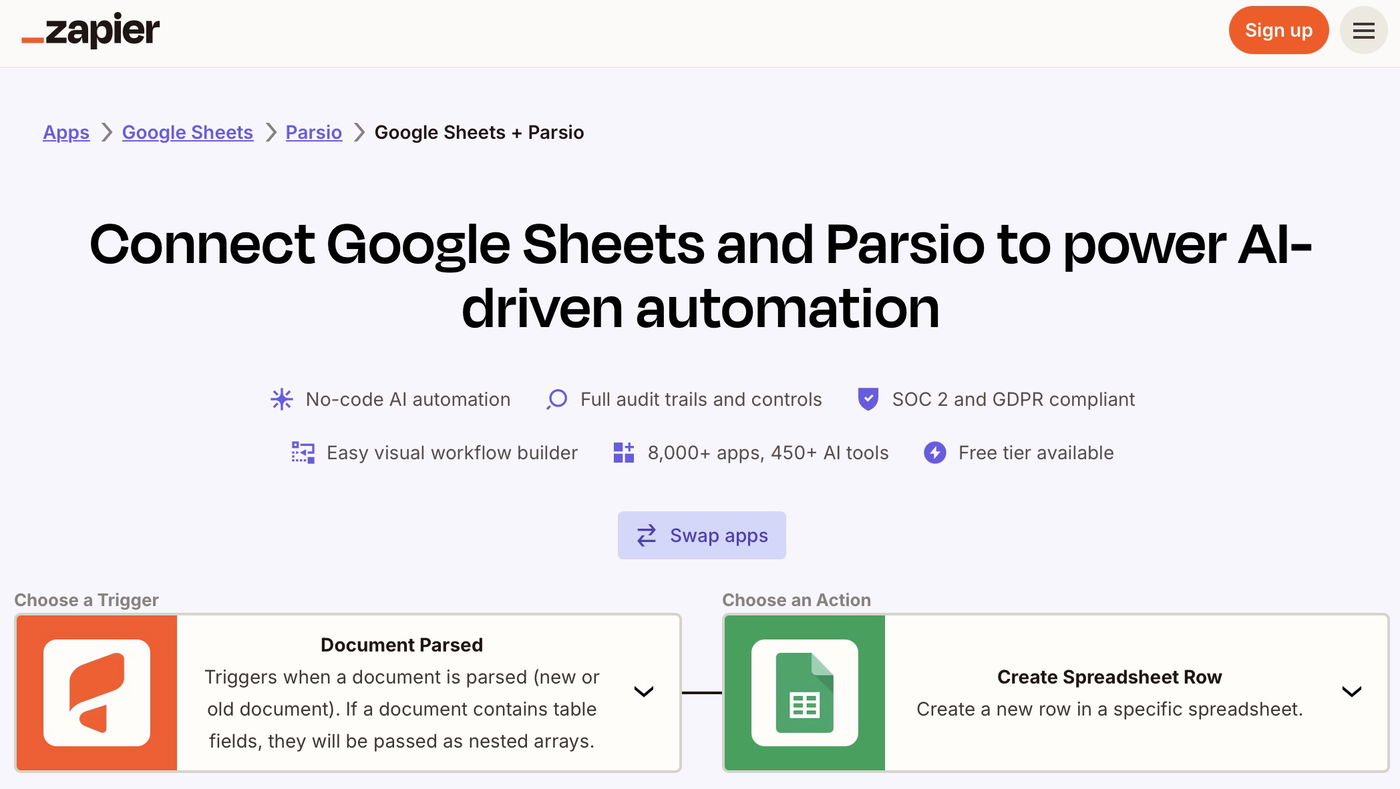Click the Choose an Action label
This screenshot has height=789, width=1400.
tap(796, 600)
